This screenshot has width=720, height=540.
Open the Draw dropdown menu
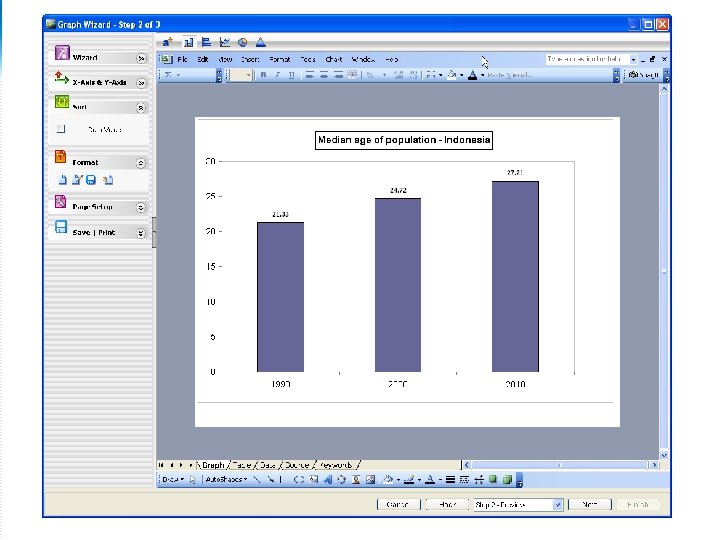pos(173,479)
